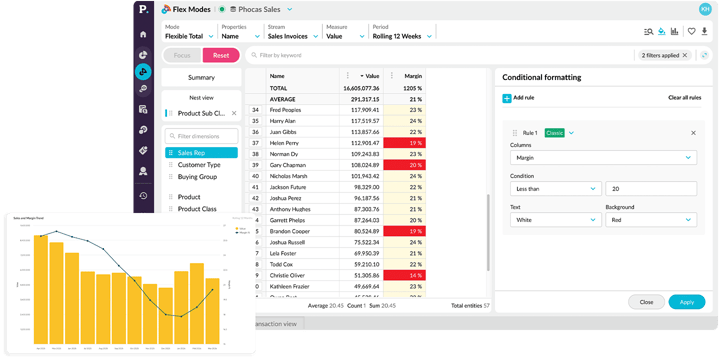The height and width of the screenshot is (360, 720).
Task: Select the Customer Type dimension
Action: [x=199, y=165]
